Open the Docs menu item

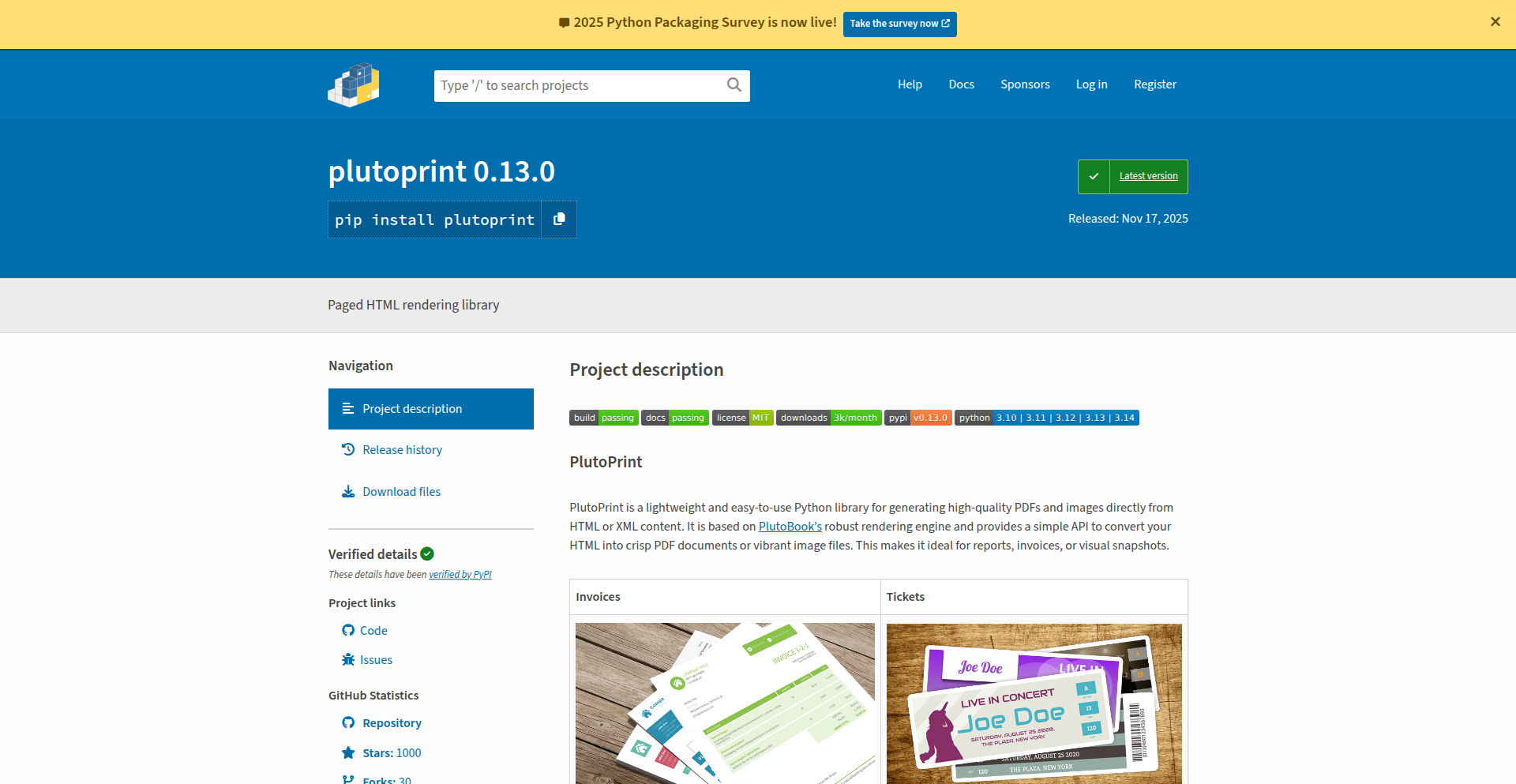click(x=961, y=84)
